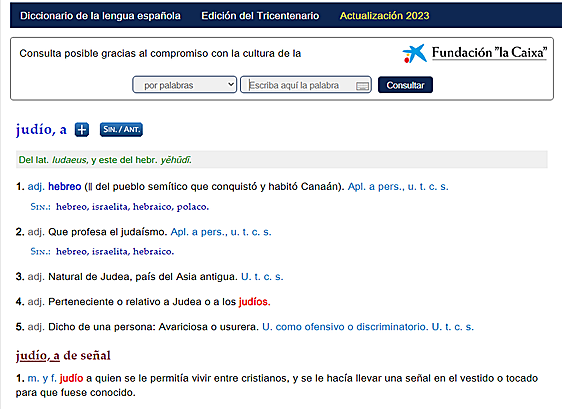Click 'm. y f.' abbreviation in subentry
562x409 pixels.
coord(42,378)
